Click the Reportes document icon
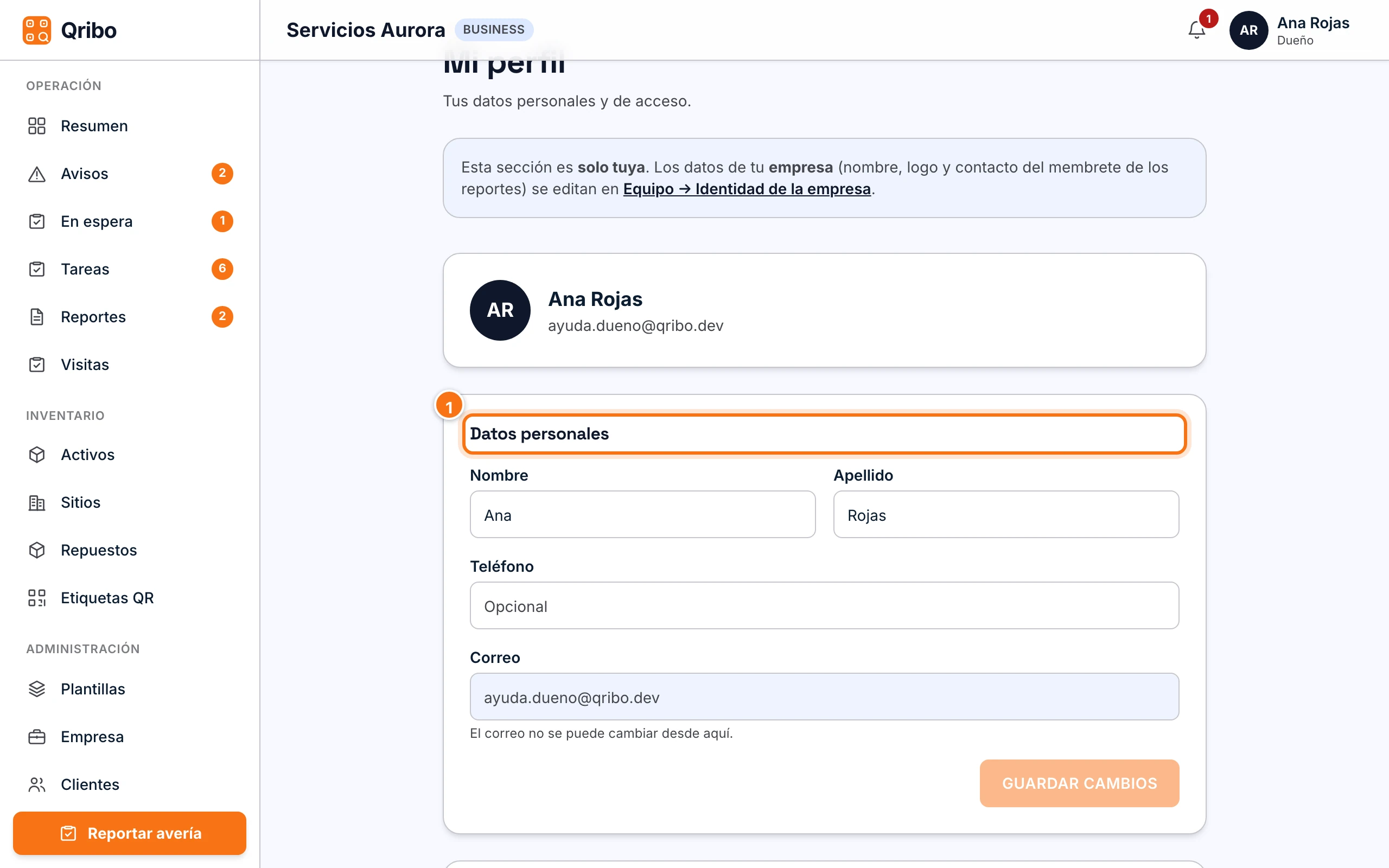The image size is (1389, 868). click(37, 316)
